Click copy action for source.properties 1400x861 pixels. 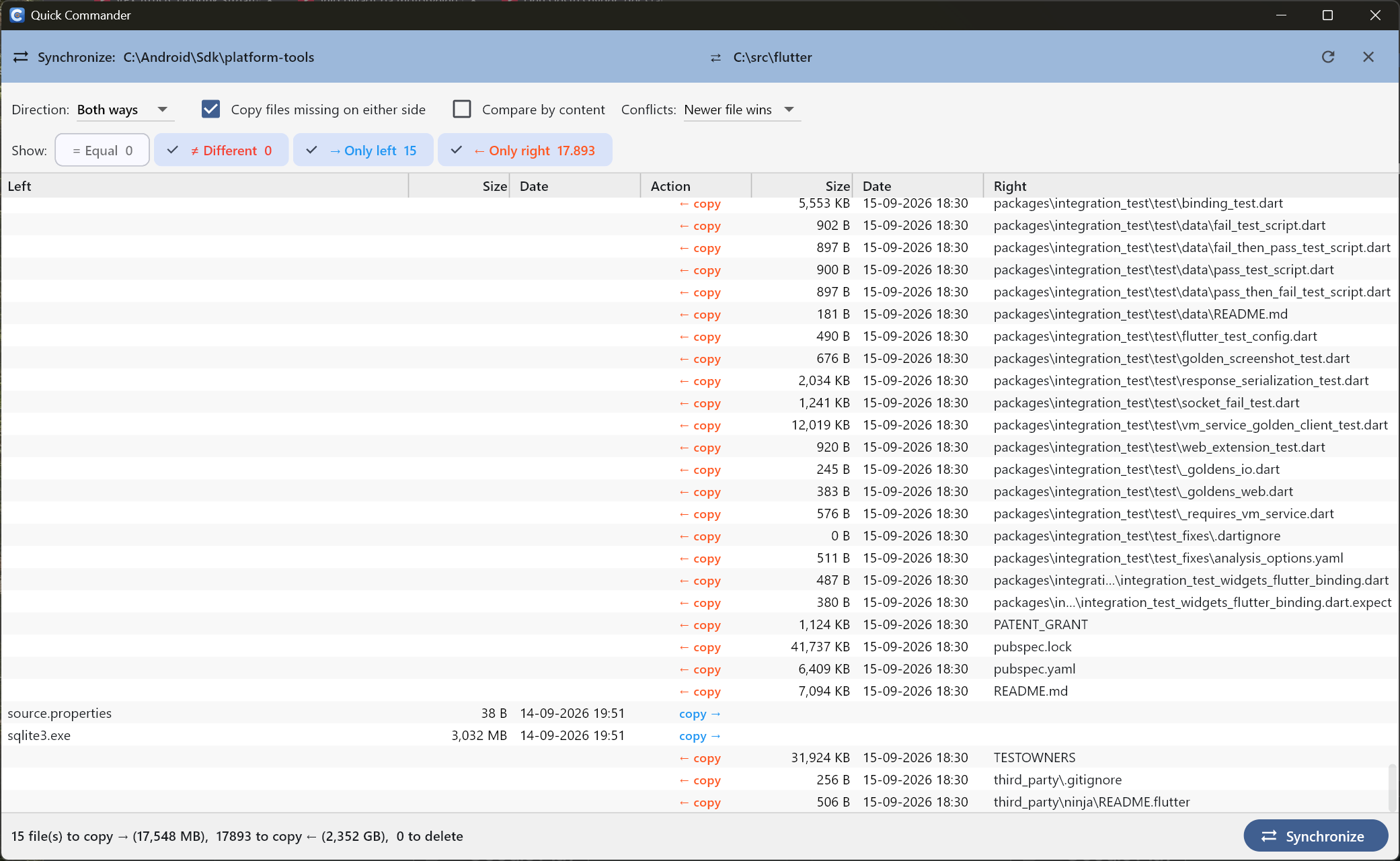699,714
